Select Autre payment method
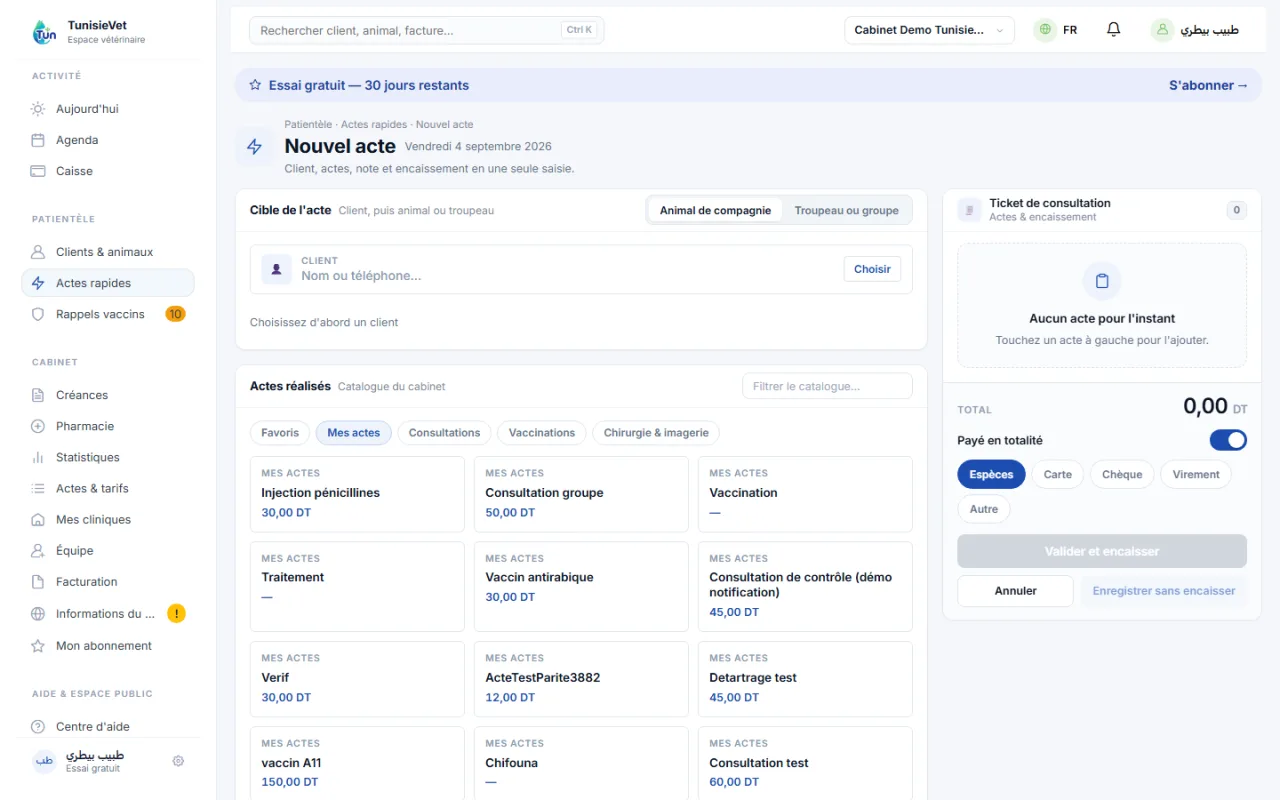 click(x=984, y=509)
